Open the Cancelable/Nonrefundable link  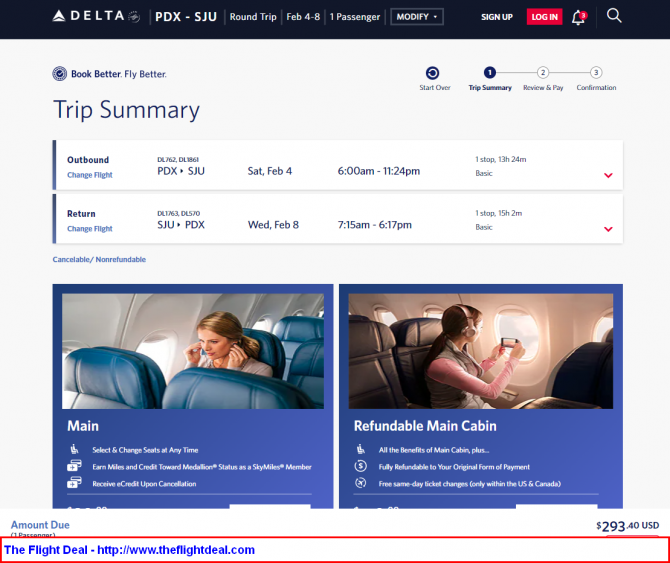[x=99, y=259]
